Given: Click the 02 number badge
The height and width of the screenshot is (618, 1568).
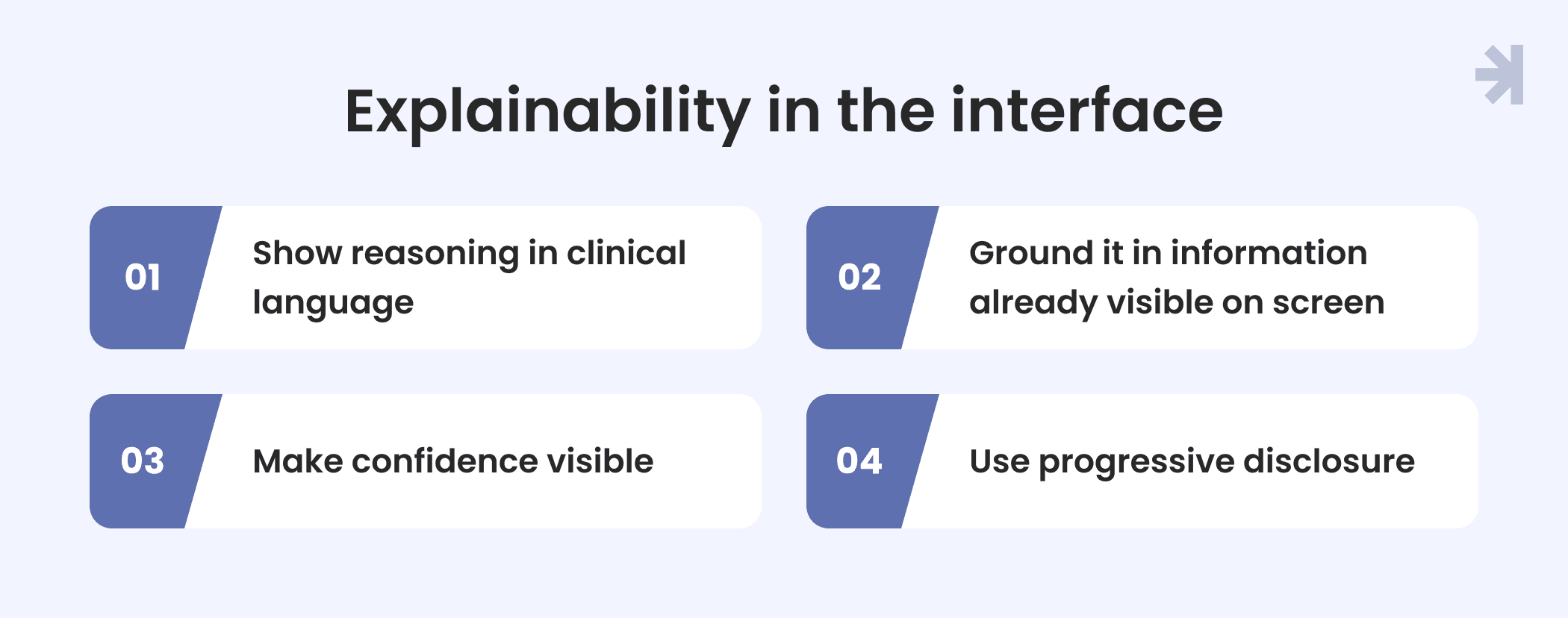Looking at the screenshot, I should 860,278.
